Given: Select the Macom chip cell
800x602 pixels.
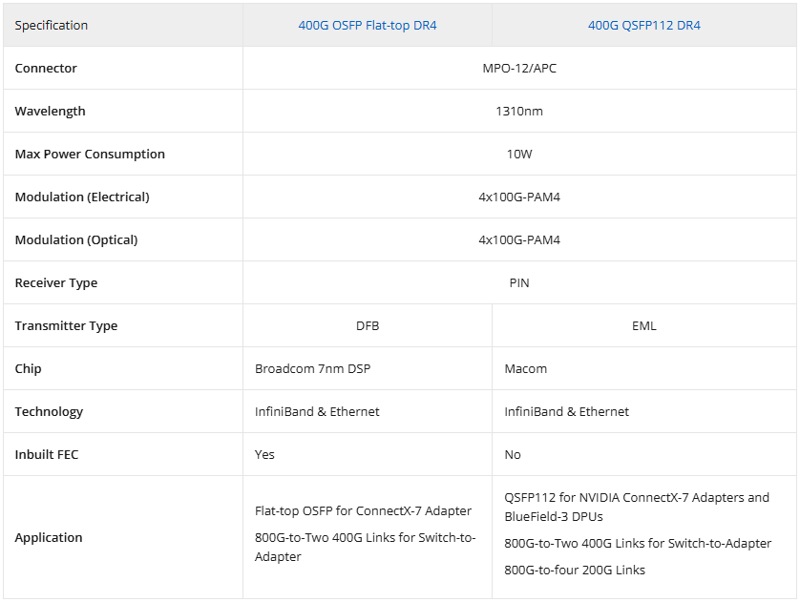Looking at the screenshot, I should [526, 369].
